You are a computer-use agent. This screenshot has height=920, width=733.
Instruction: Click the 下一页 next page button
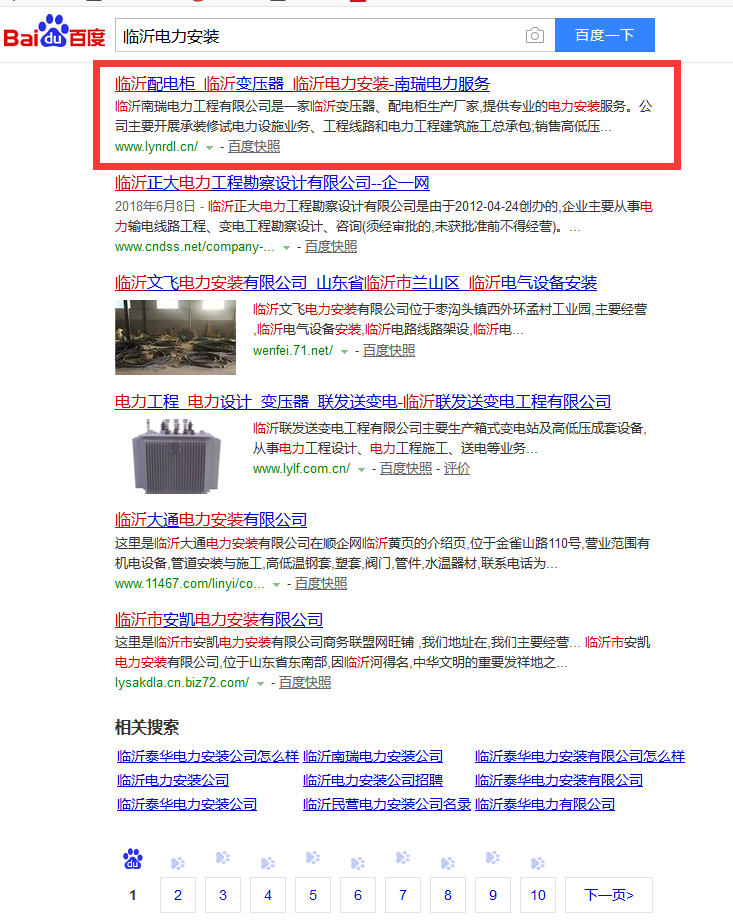[609, 895]
